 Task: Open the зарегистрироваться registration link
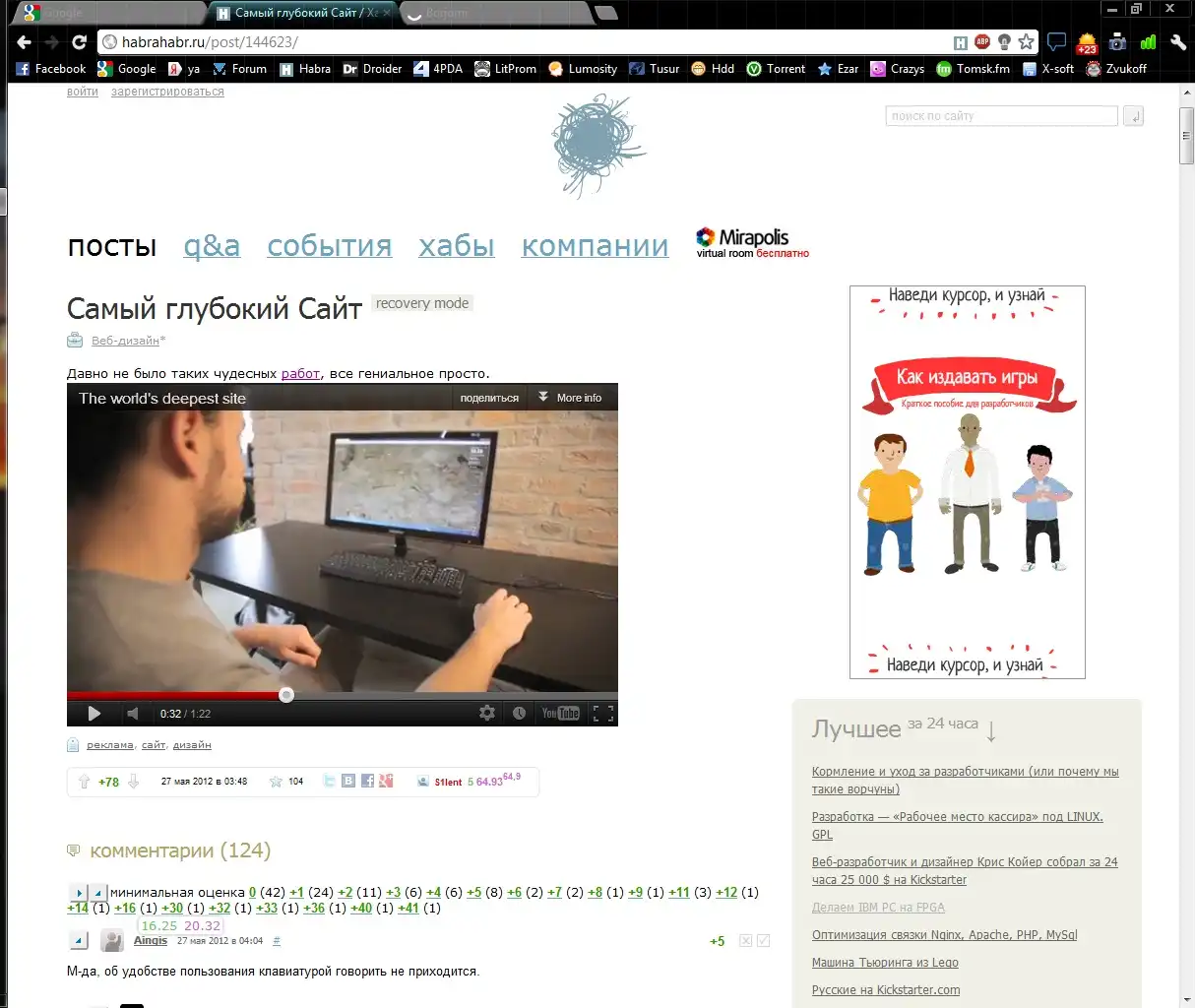pos(167,92)
